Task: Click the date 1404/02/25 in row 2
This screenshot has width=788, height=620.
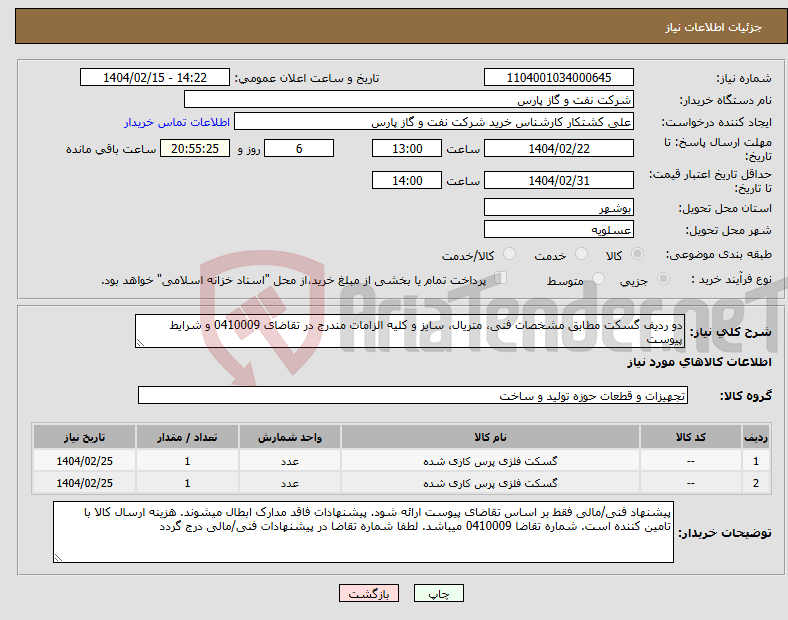Action: (84, 483)
